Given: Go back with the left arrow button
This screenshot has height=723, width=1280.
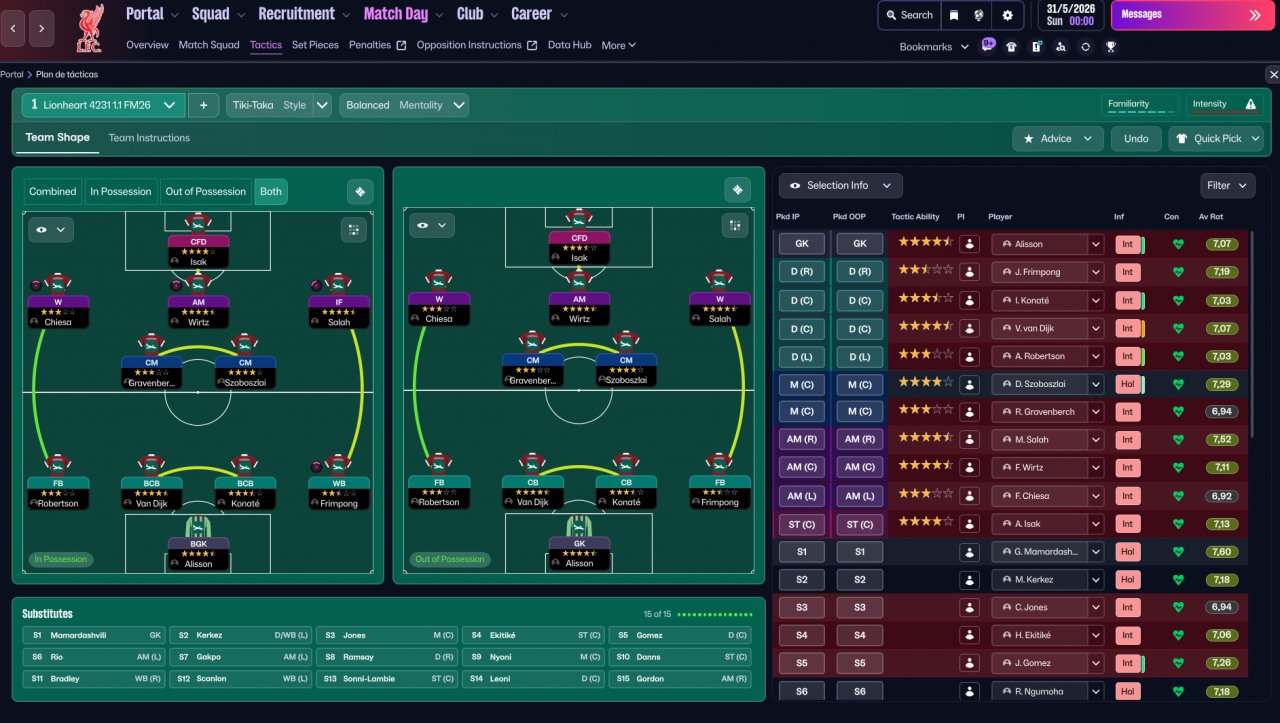Looking at the screenshot, I should tap(13, 28).
